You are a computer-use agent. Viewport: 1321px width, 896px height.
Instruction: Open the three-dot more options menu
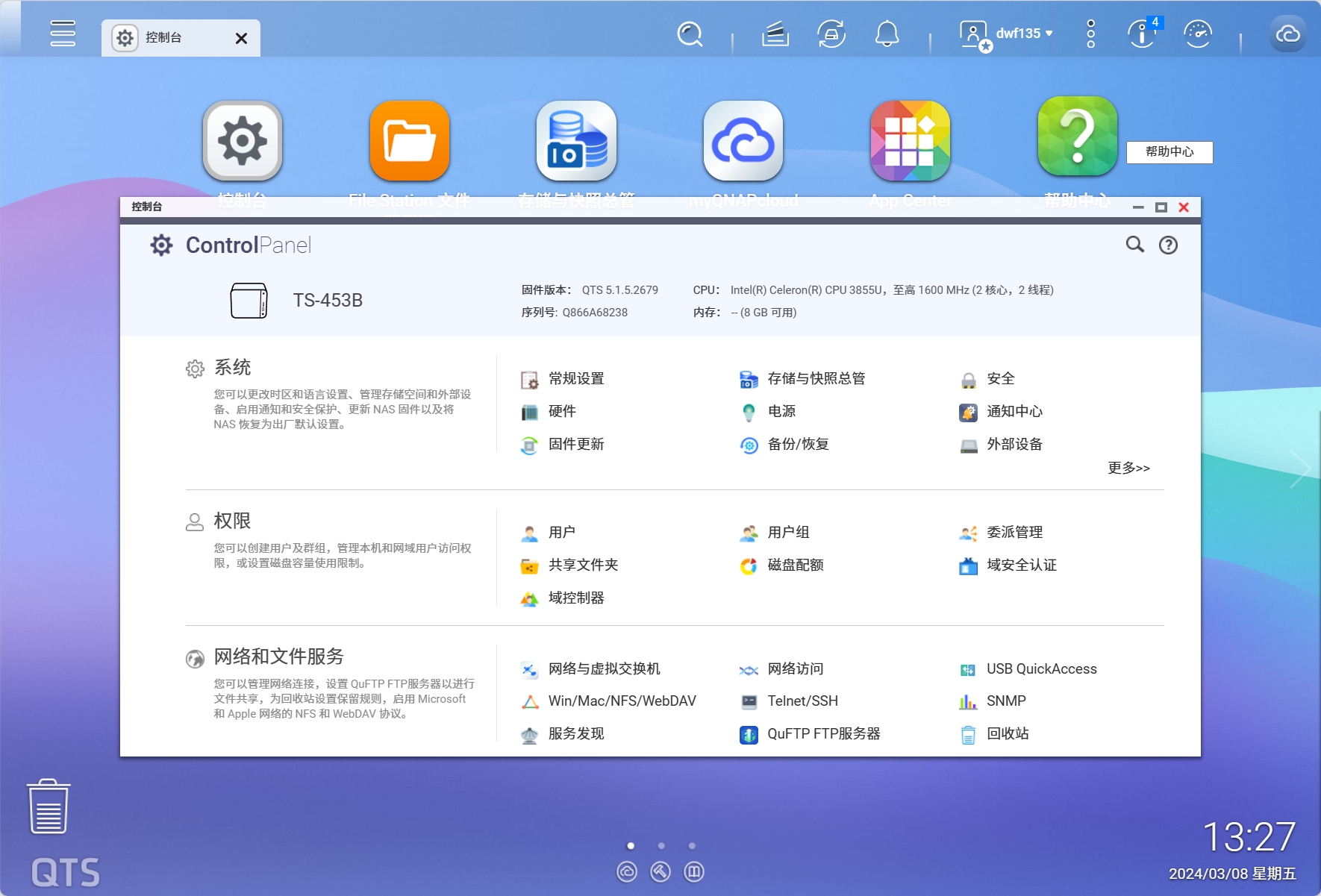click(1090, 34)
